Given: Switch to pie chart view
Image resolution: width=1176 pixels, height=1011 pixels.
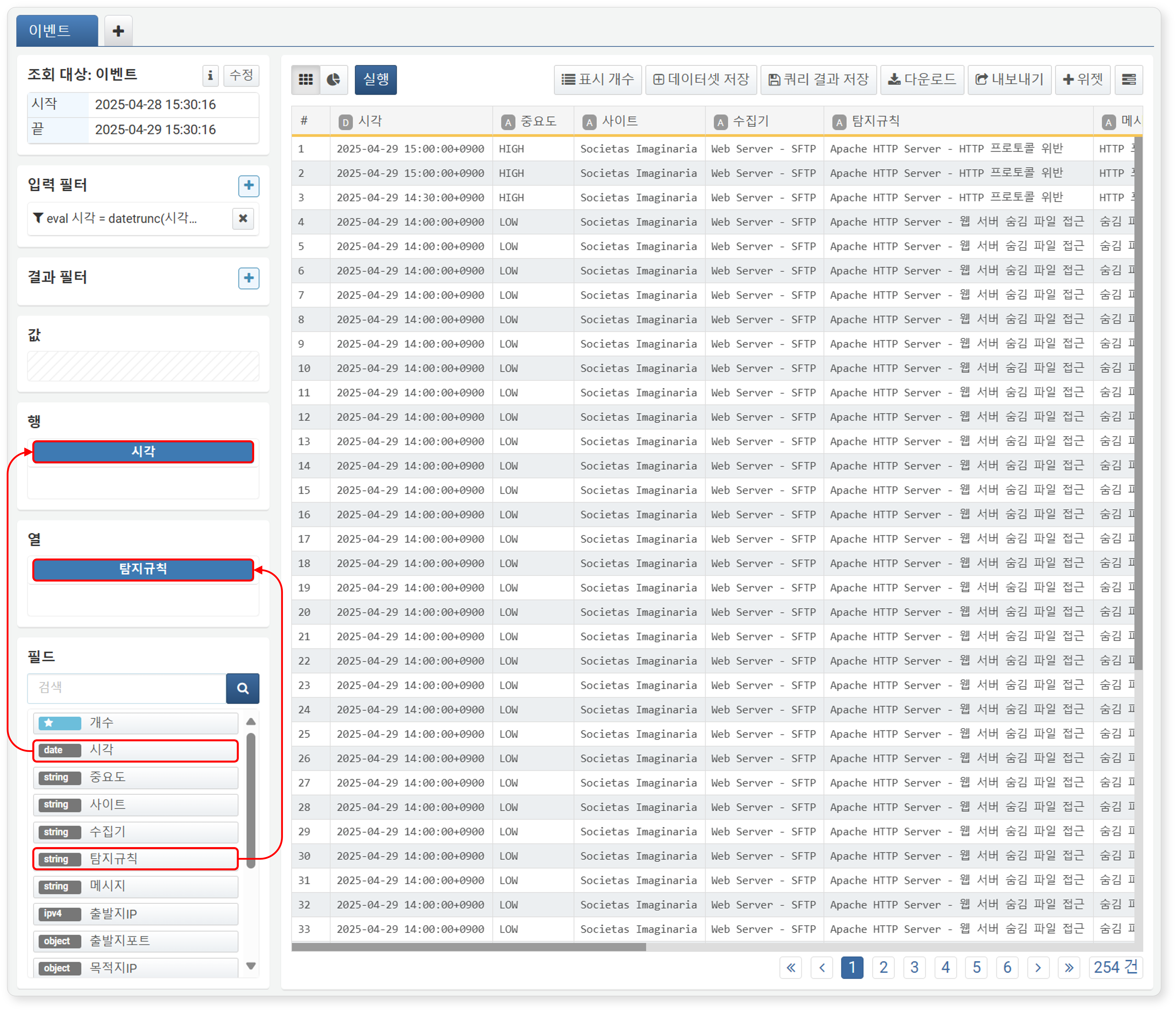Looking at the screenshot, I should click(x=334, y=79).
